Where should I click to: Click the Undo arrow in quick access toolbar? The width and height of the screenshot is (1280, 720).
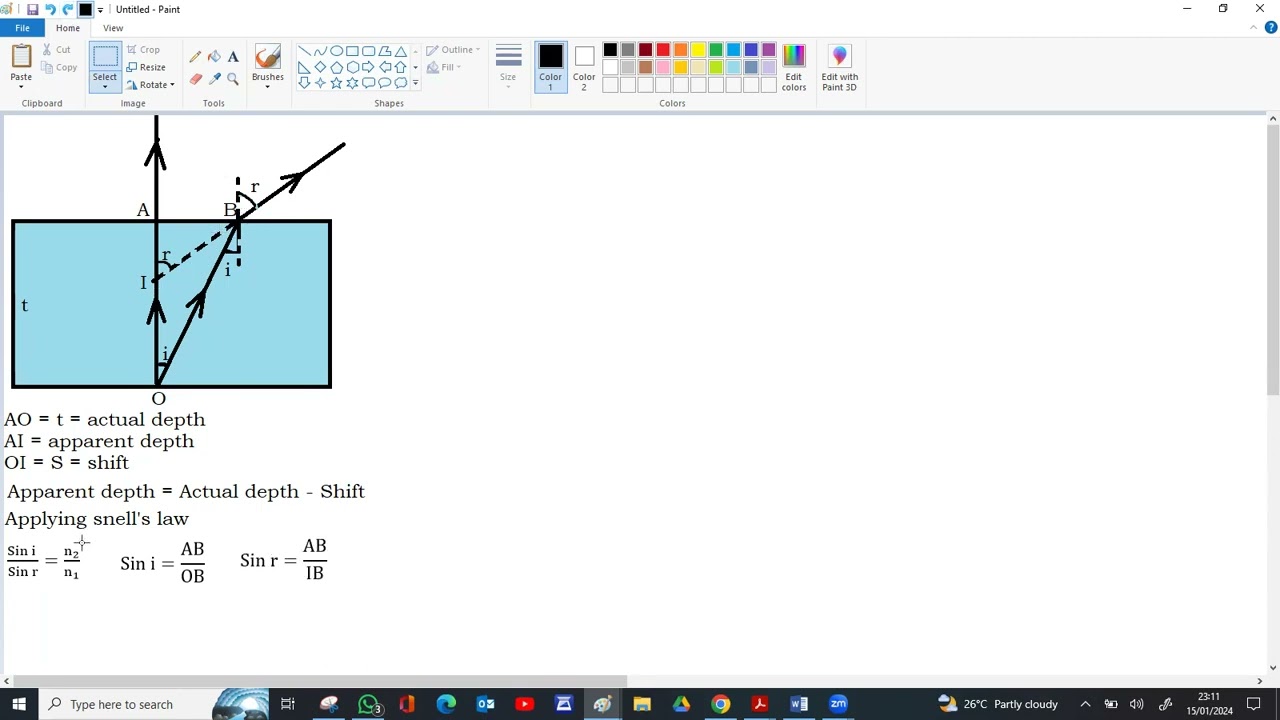tap(50, 9)
